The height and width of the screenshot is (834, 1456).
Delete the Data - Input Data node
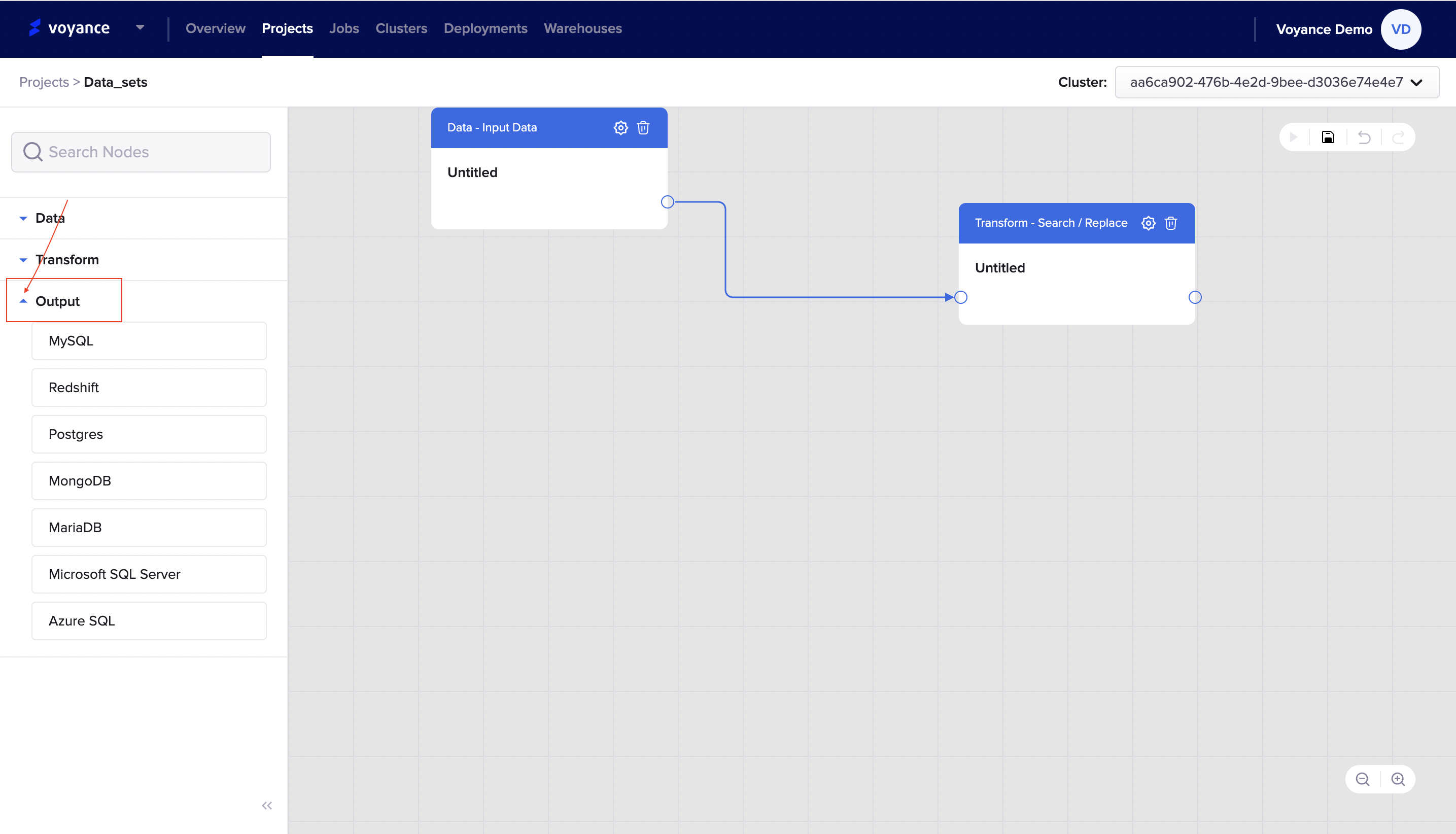click(x=643, y=128)
